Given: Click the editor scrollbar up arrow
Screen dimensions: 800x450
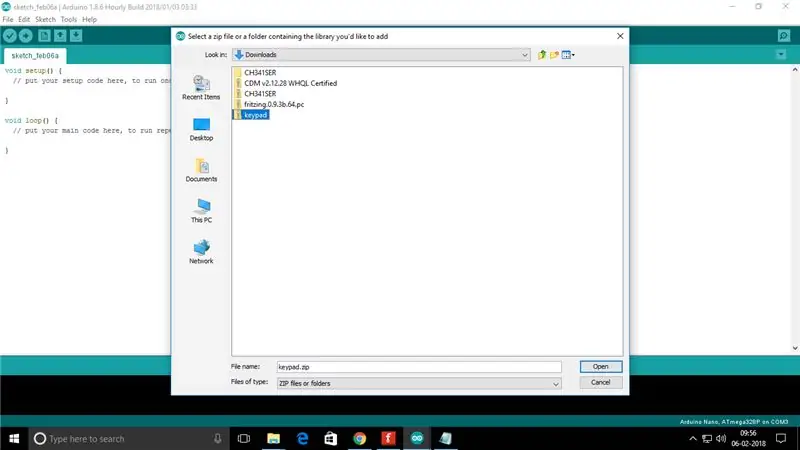Looking at the screenshot, I should [x=795, y=70].
